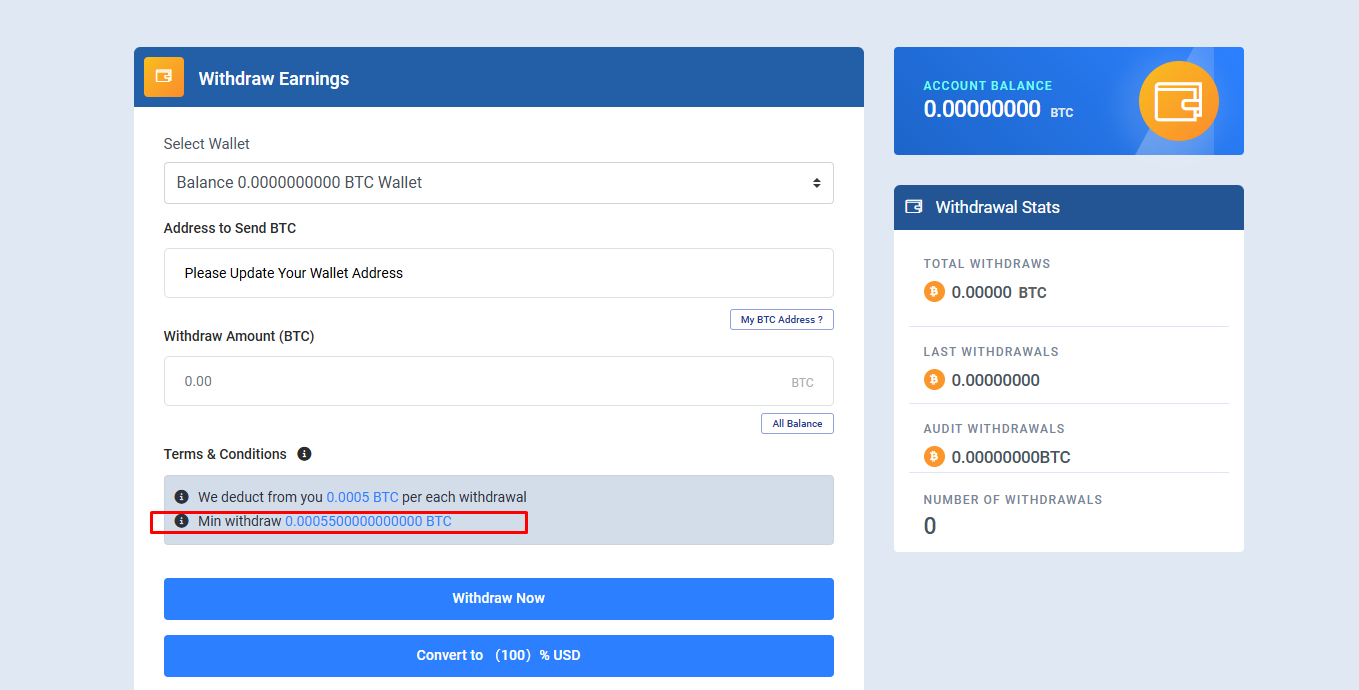1359x690 pixels.
Task: Click Convert to (100) % USD button
Action: point(498,656)
